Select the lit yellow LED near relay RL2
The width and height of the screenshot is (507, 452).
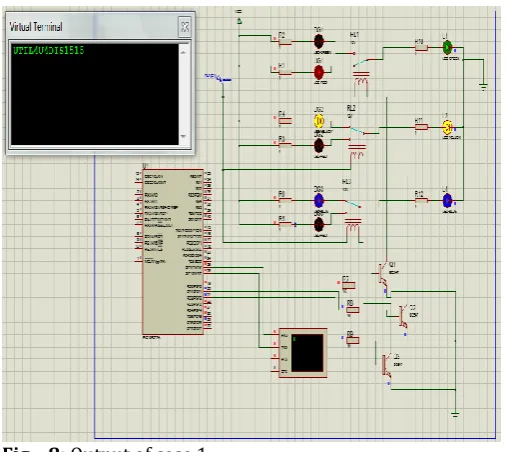[x=319, y=121]
